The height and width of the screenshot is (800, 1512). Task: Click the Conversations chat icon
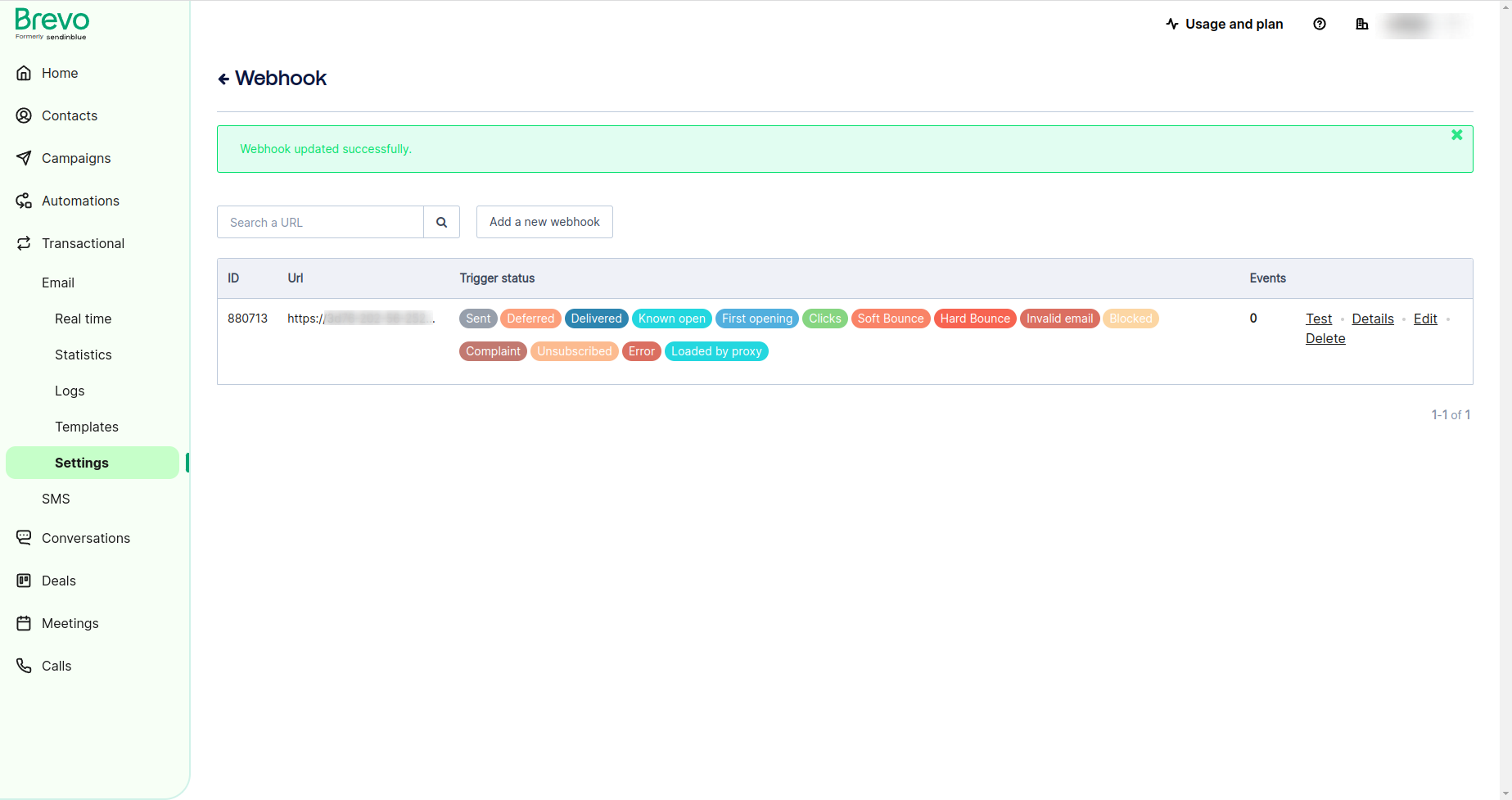click(x=24, y=538)
